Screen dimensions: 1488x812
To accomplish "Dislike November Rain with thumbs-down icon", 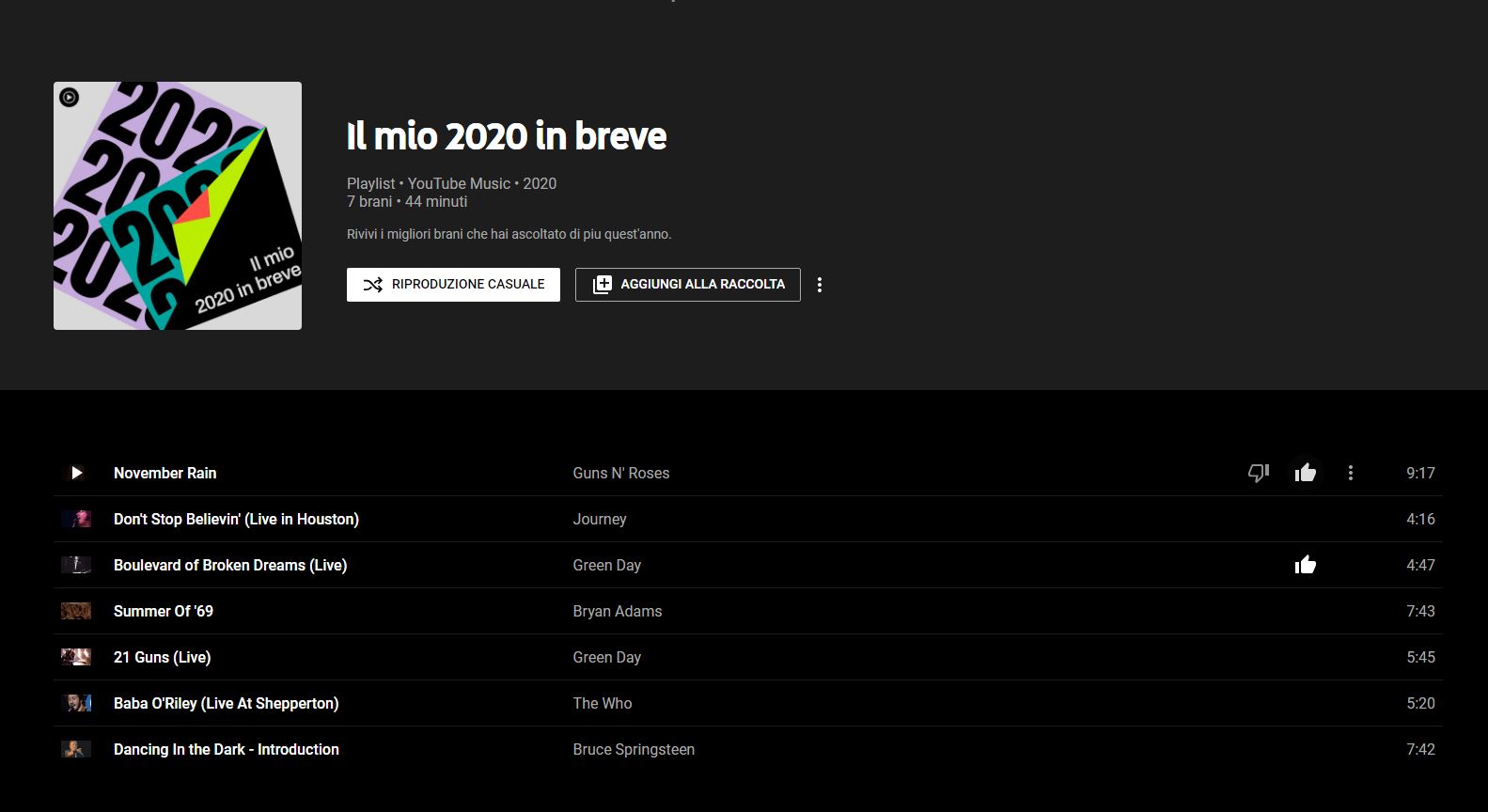I will 1259,473.
